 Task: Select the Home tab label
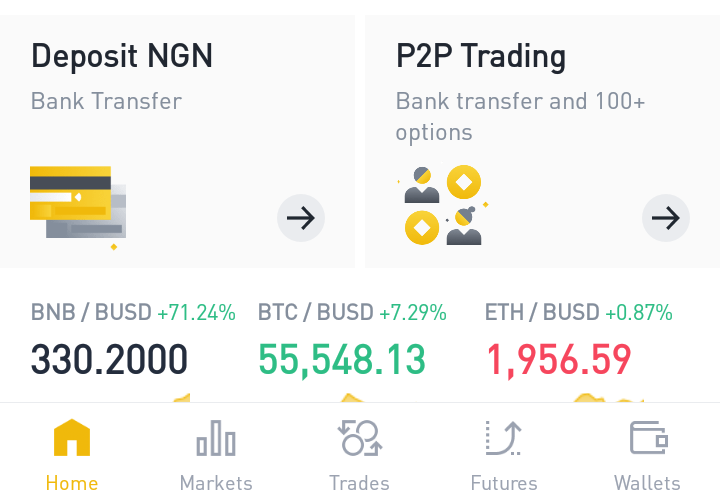click(72, 483)
